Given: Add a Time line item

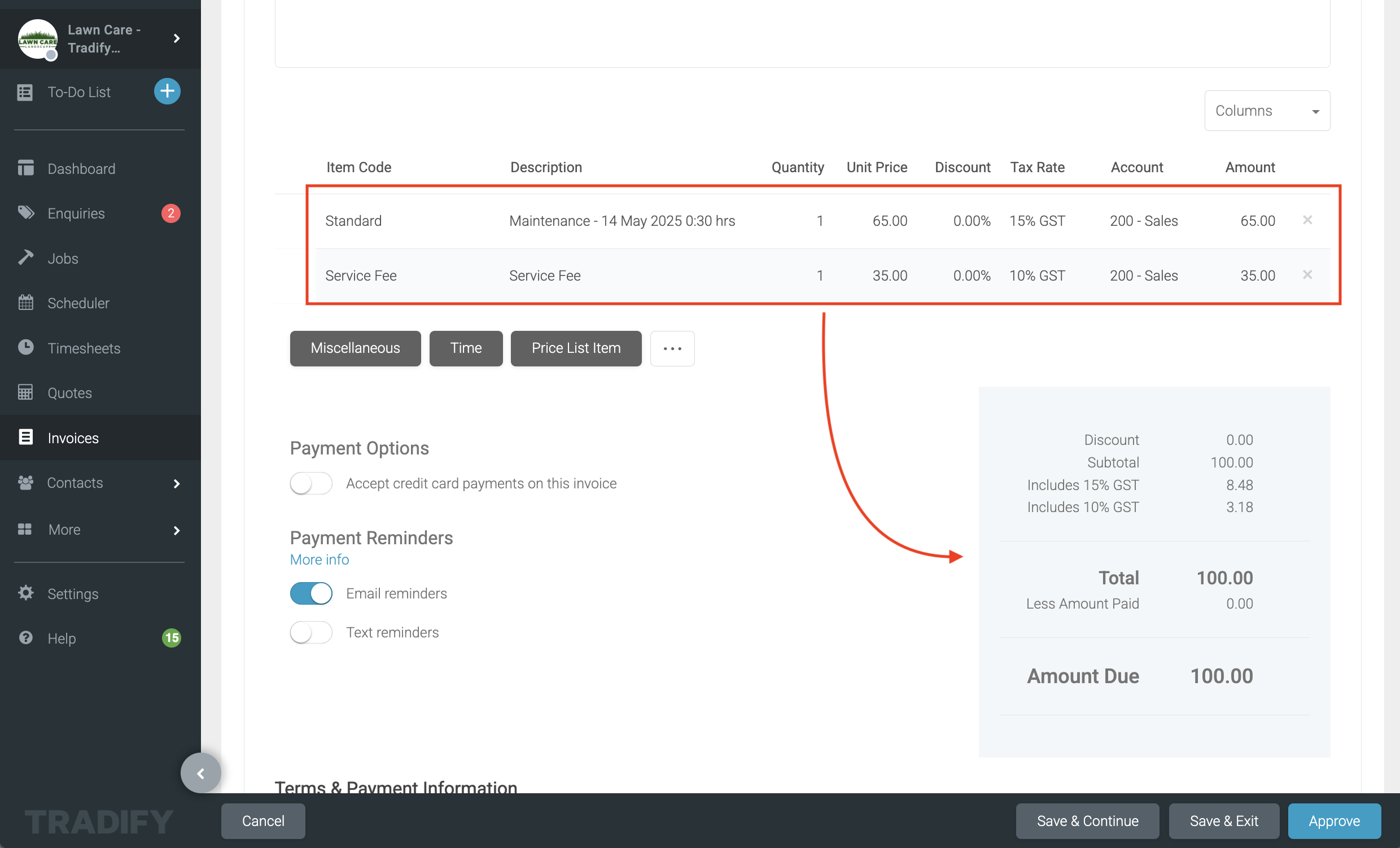Looking at the screenshot, I should [466, 348].
